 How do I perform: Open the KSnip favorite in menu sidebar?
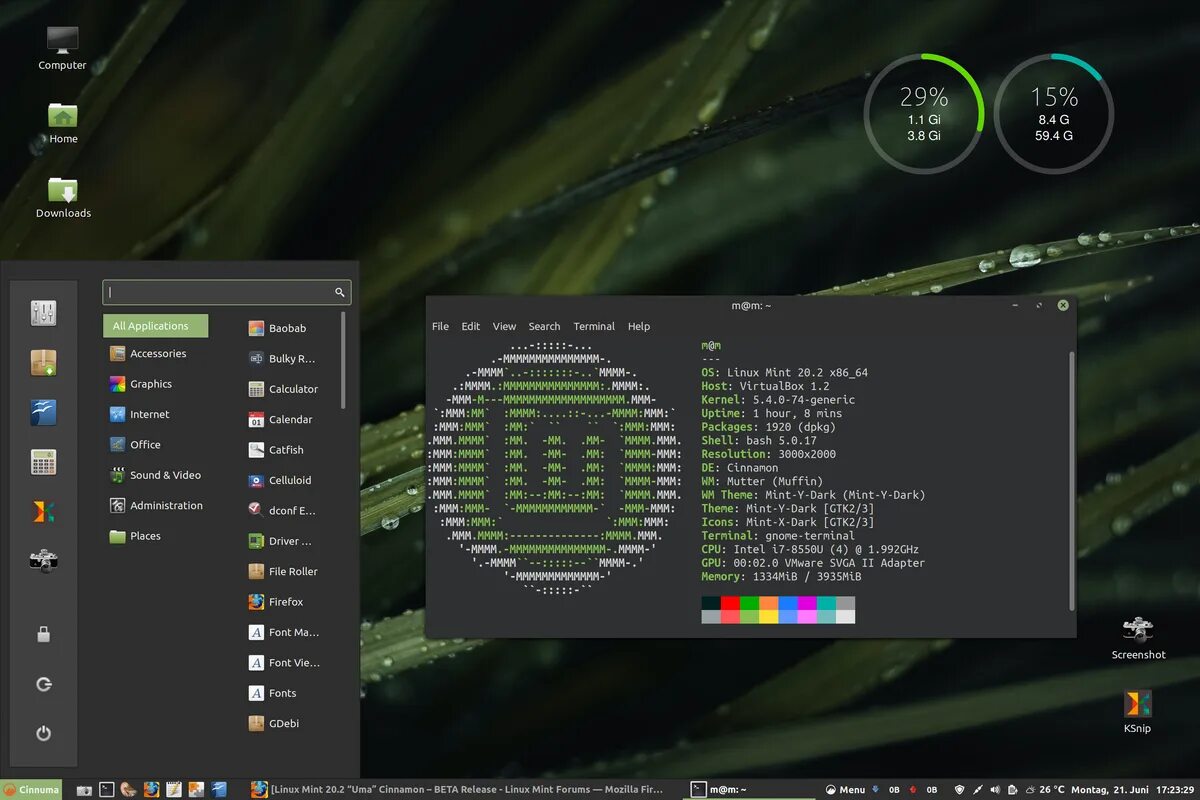pyautogui.click(x=43, y=512)
